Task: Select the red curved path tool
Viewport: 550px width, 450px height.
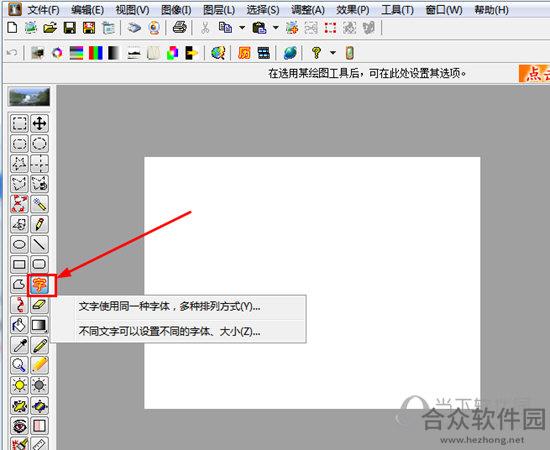Action: tap(19, 304)
